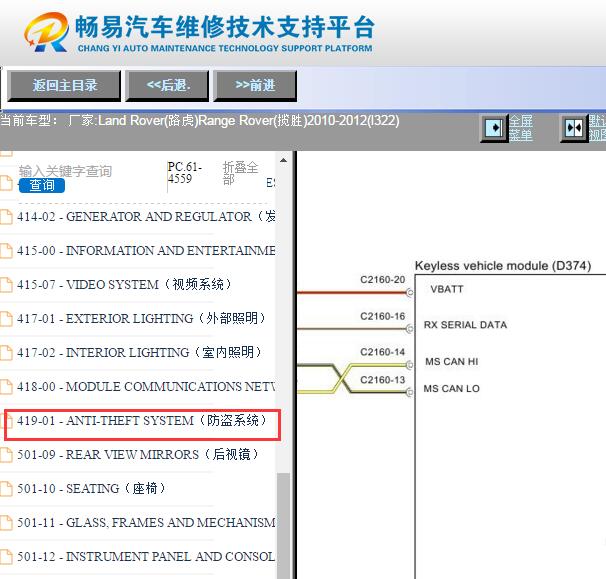
Task: Open the 全屏菜单 link
Action: pyautogui.click(x=521, y=128)
